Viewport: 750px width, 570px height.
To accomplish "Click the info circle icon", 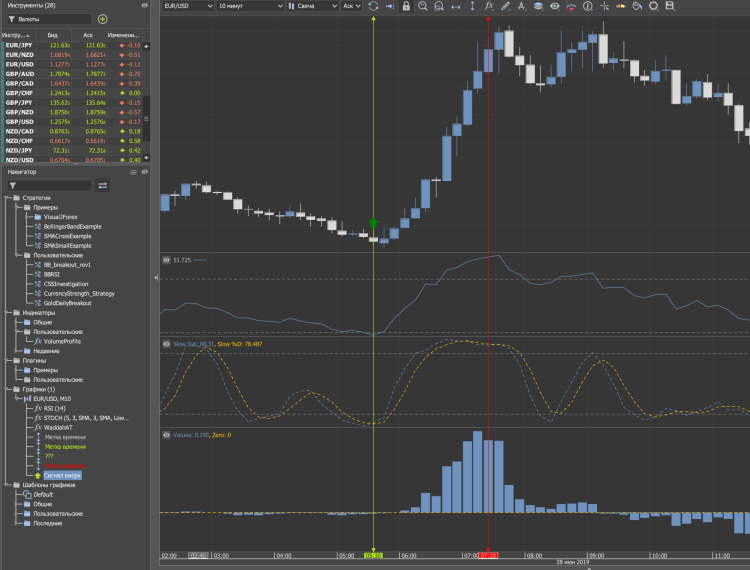I will pyautogui.click(x=588, y=6).
